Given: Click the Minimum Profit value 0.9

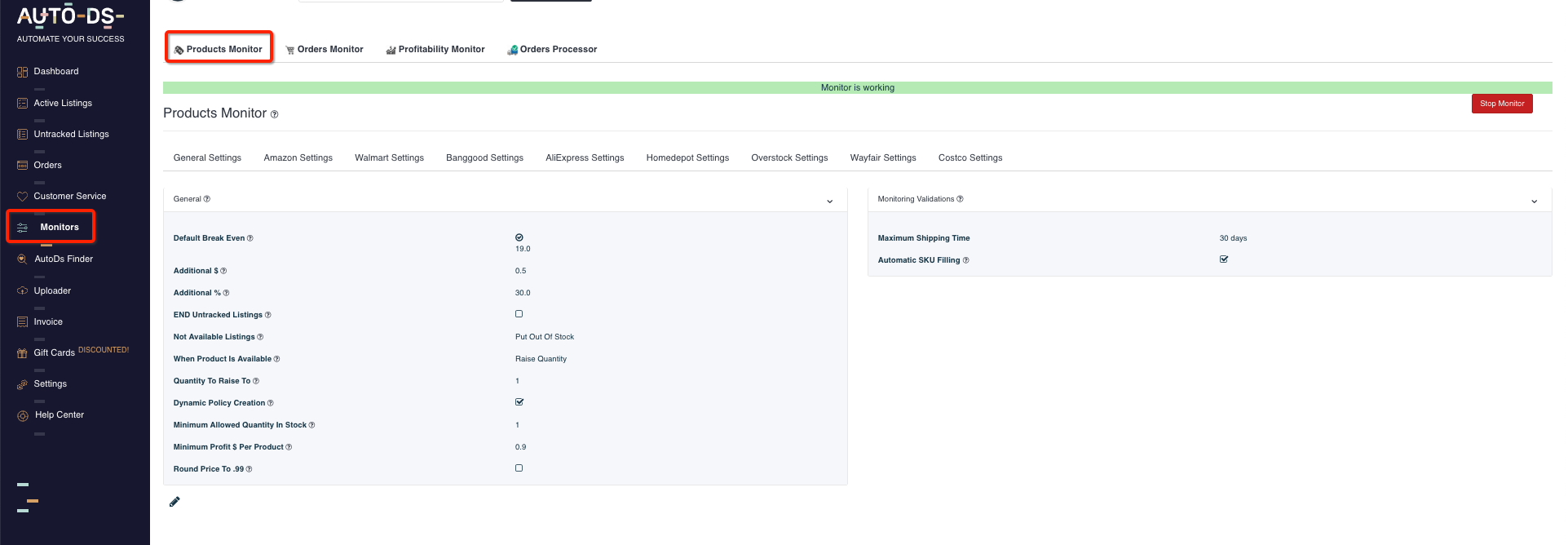Looking at the screenshot, I should click(x=521, y=447).
